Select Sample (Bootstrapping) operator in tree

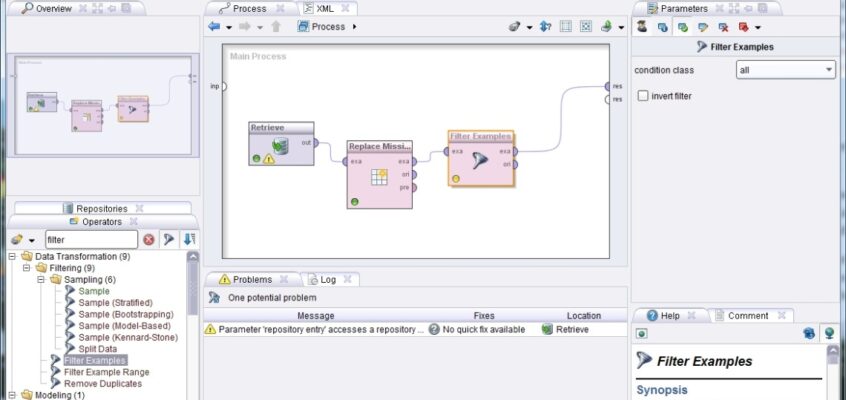point(126,314)
